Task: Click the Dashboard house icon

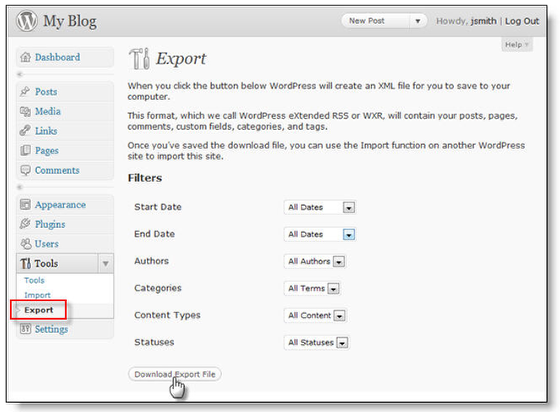Action: [x=25, y=57]
